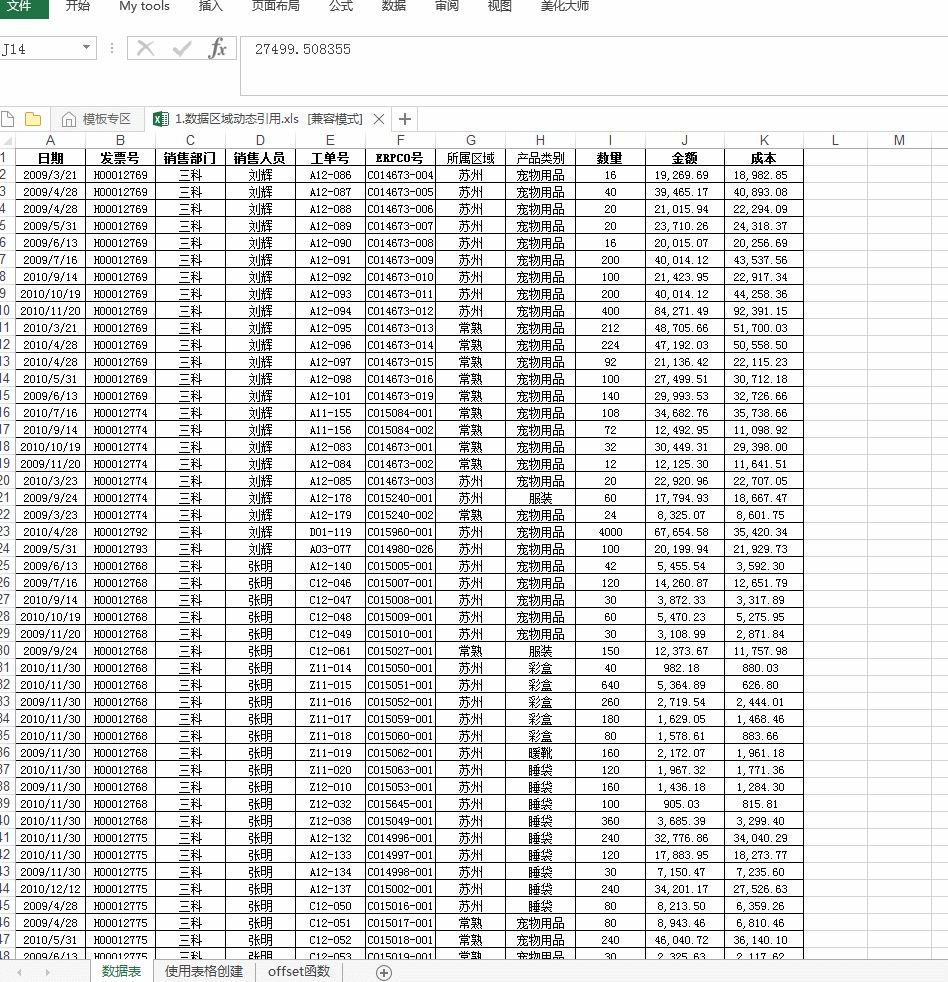Switch to the 插入 ribbon tab
Viewport: 948px width, 982px height.
coord(210,6)
